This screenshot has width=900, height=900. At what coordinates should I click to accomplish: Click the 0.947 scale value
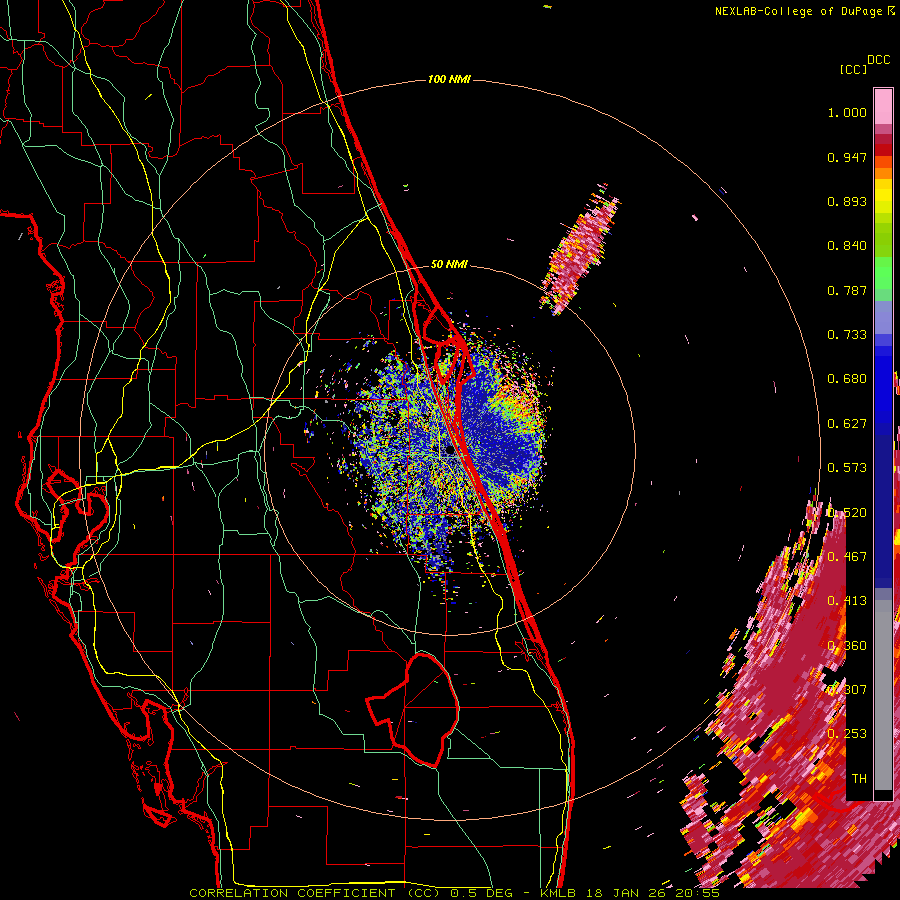[847, 157]
